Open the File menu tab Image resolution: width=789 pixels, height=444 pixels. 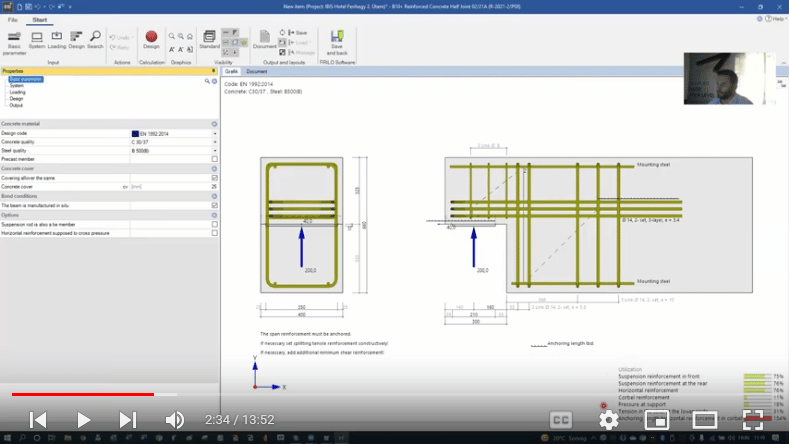13,19
